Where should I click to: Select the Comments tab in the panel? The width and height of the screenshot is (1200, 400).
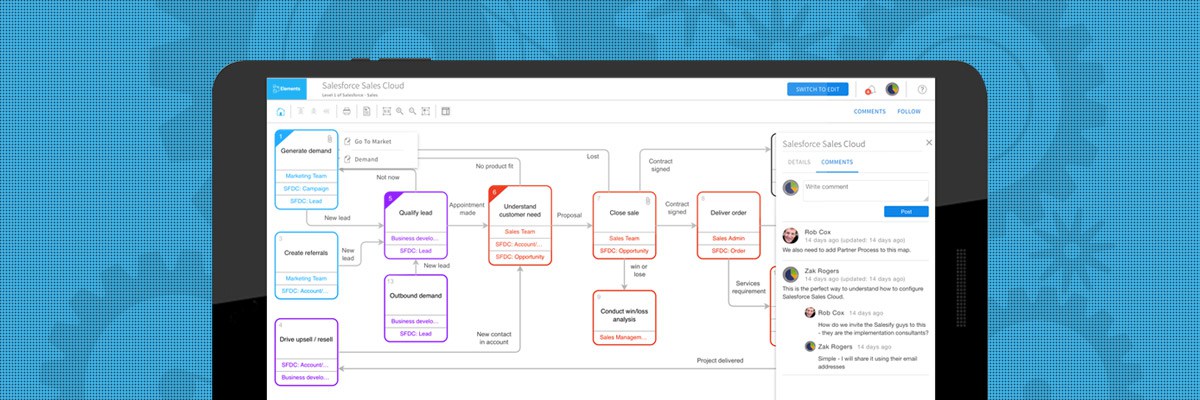click(x=836, y=161)
